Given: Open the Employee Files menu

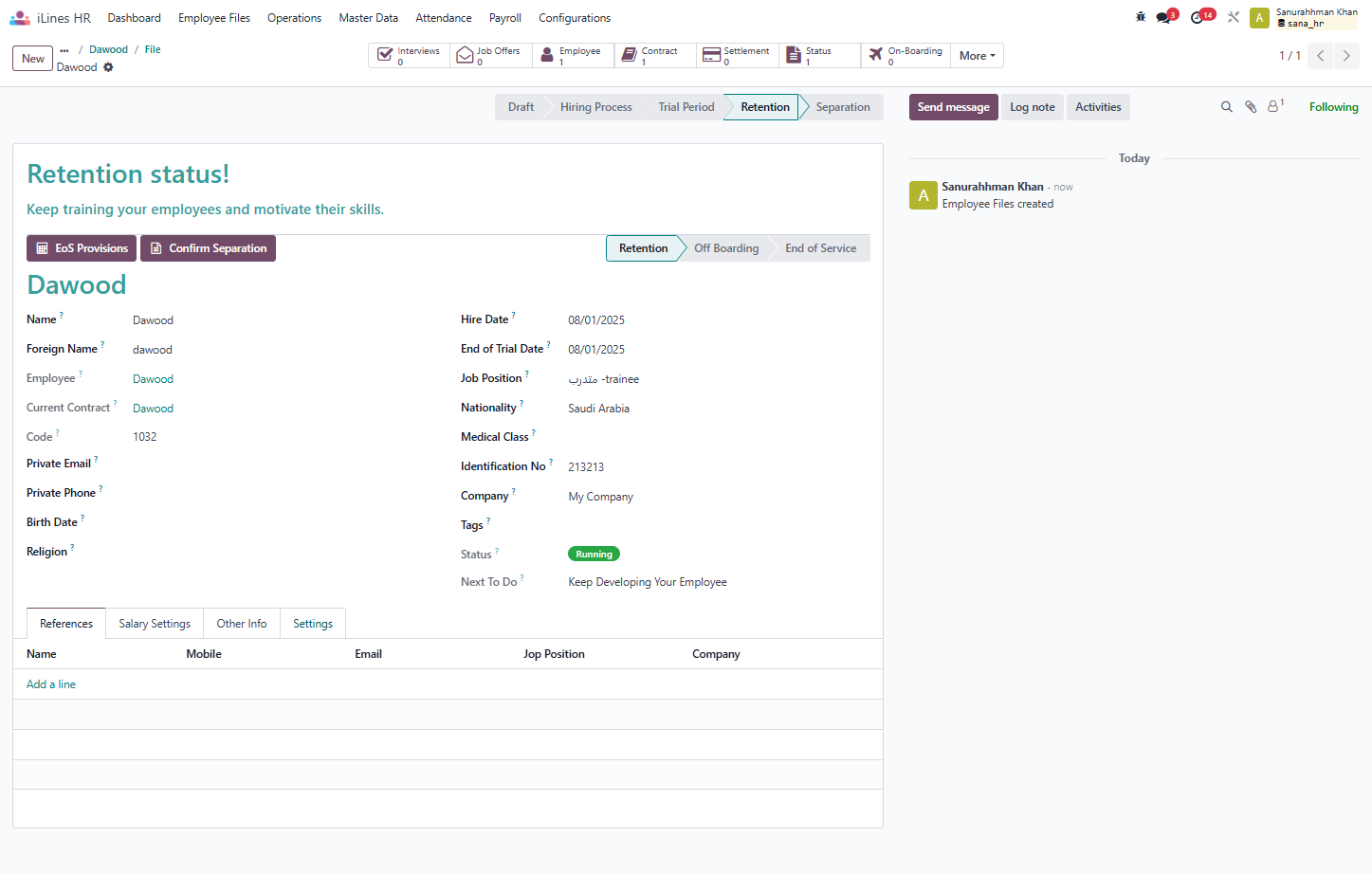Looking at the screenshot, I should pyautogui.click(x=214, y=18).
